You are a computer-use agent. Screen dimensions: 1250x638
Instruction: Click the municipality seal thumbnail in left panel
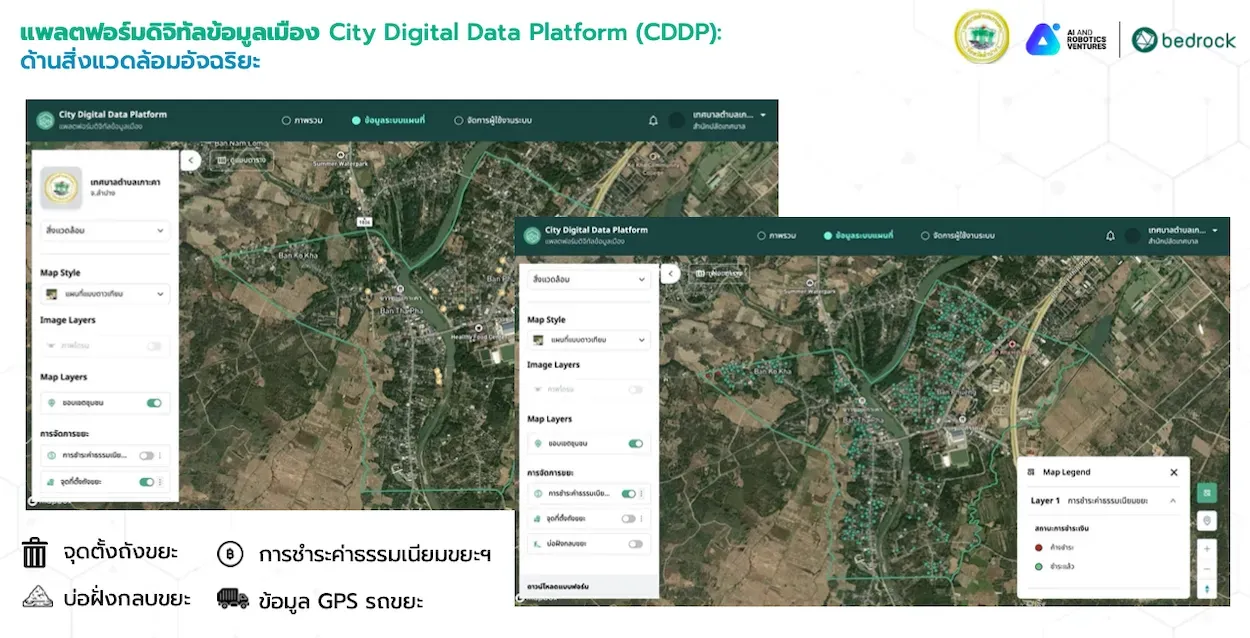click(x=60, y=187)
